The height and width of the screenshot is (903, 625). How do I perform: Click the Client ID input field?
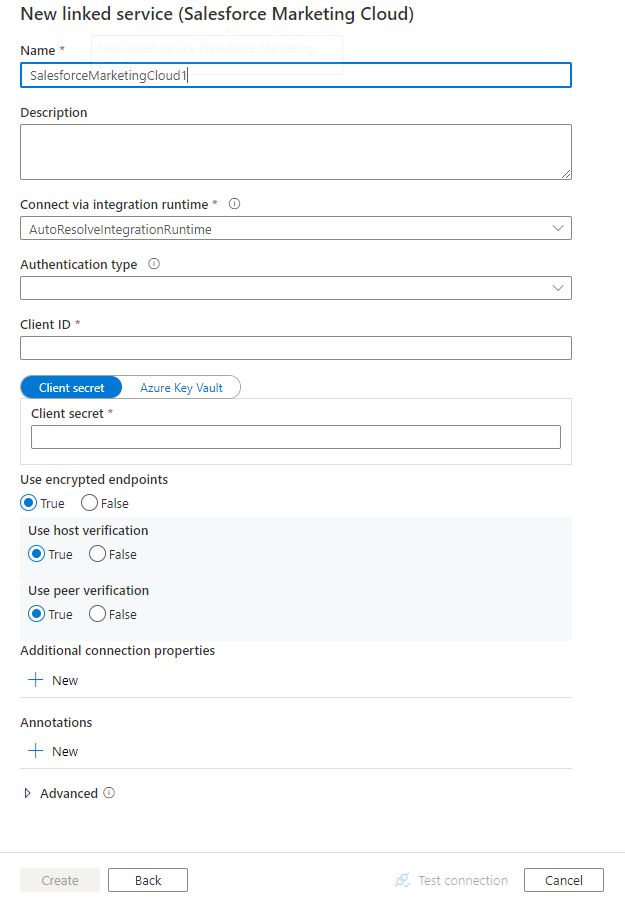tap(296, 348)
